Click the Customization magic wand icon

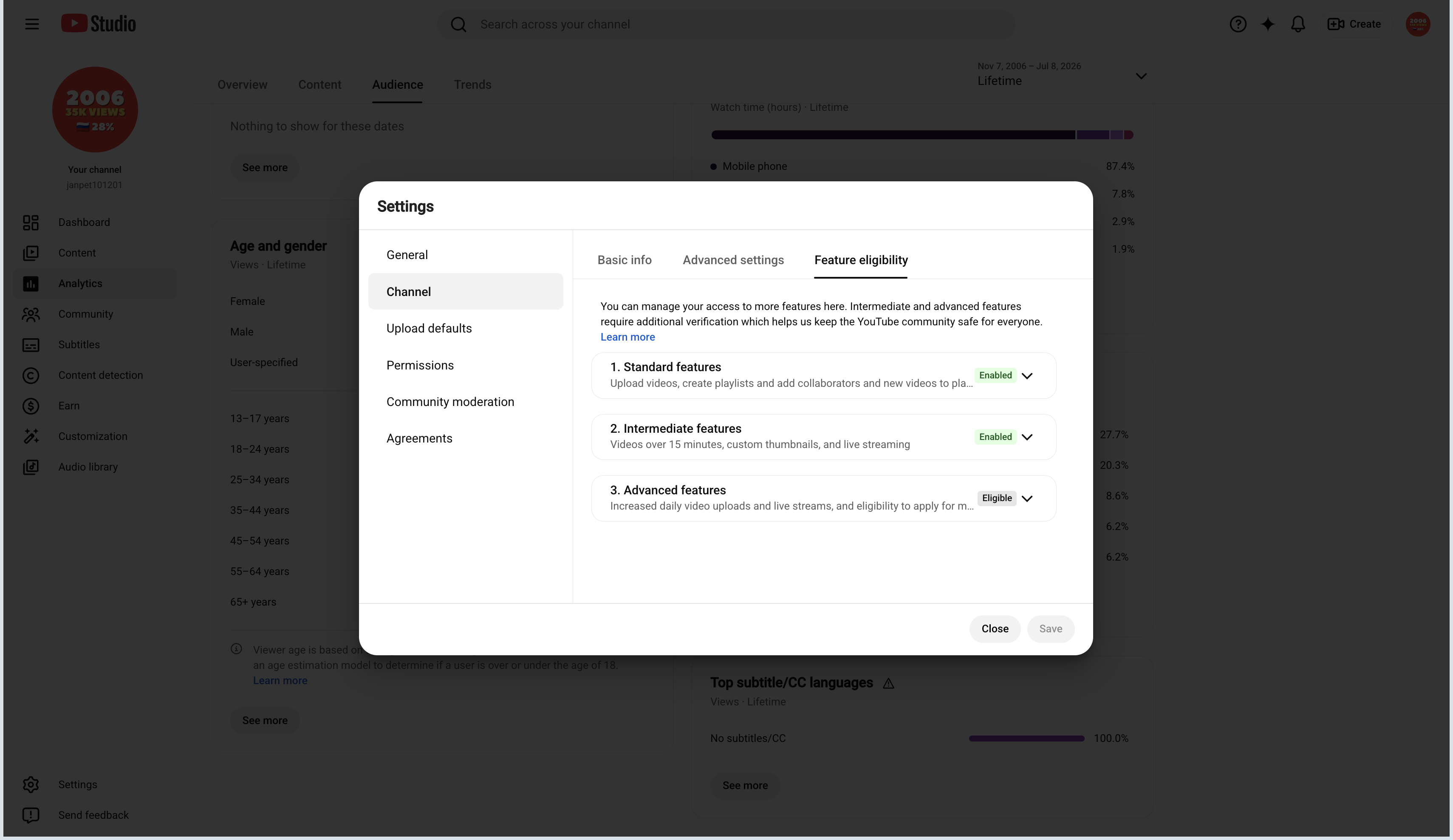31,437
